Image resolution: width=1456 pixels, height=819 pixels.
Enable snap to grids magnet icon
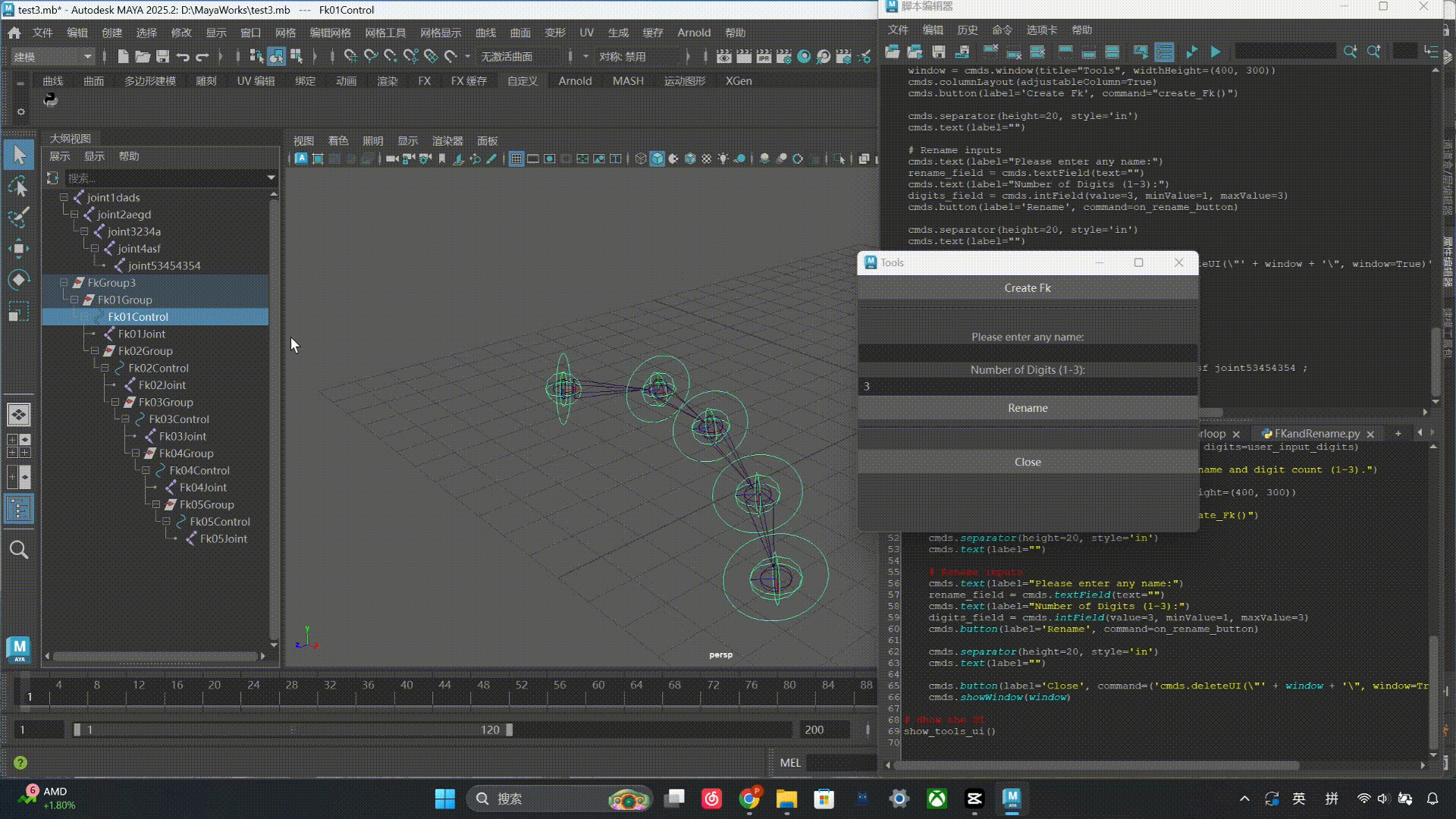[x=350, y=56]
